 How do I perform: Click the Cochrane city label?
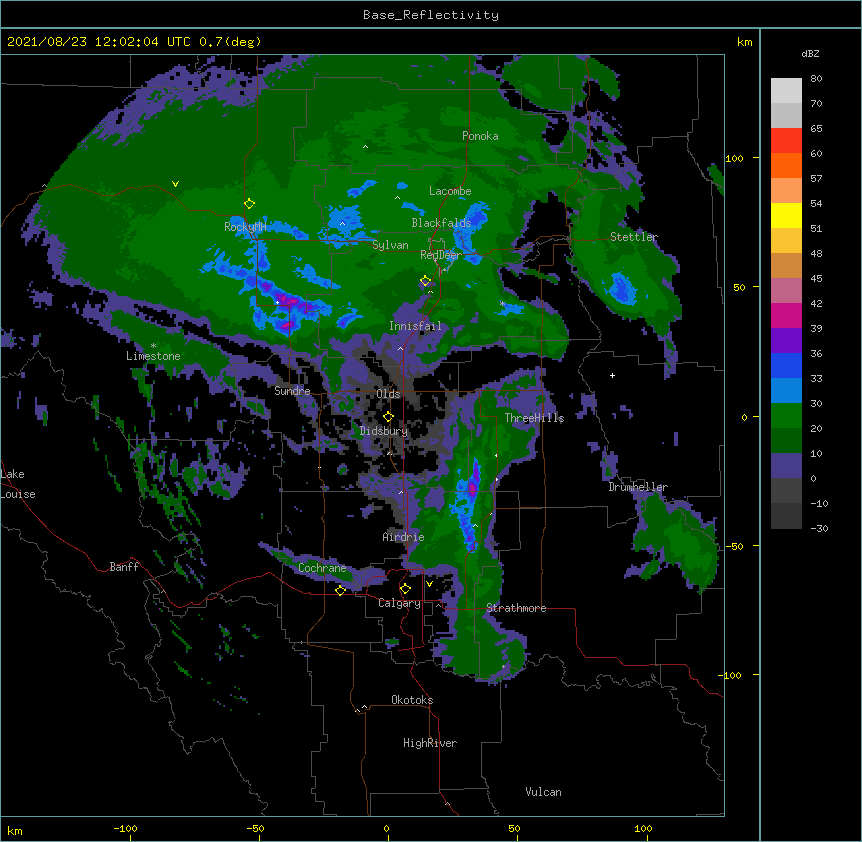coord(322,568)
